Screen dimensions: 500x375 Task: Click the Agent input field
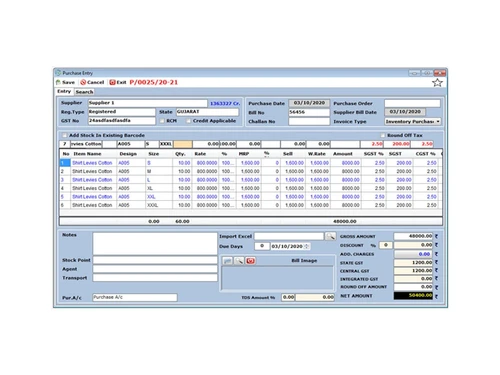pyautogui.click(x=155, y=269)
